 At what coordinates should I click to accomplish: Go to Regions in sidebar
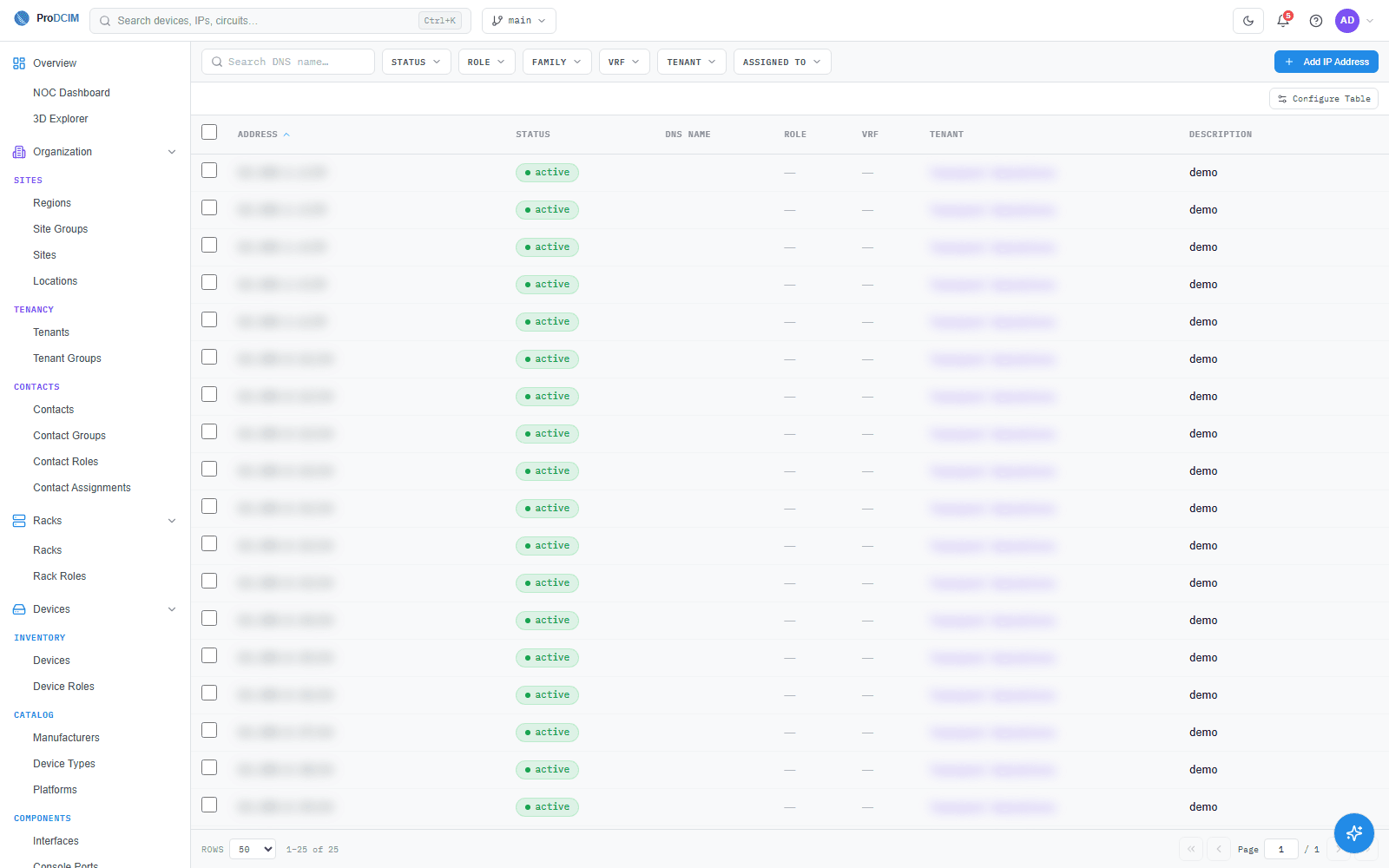click(52, 203)
